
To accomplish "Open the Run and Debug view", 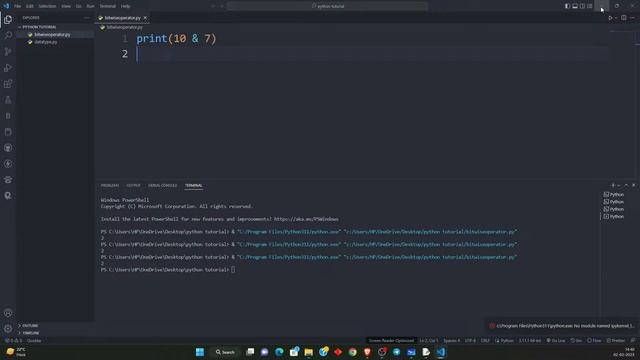I will (8, 68).
